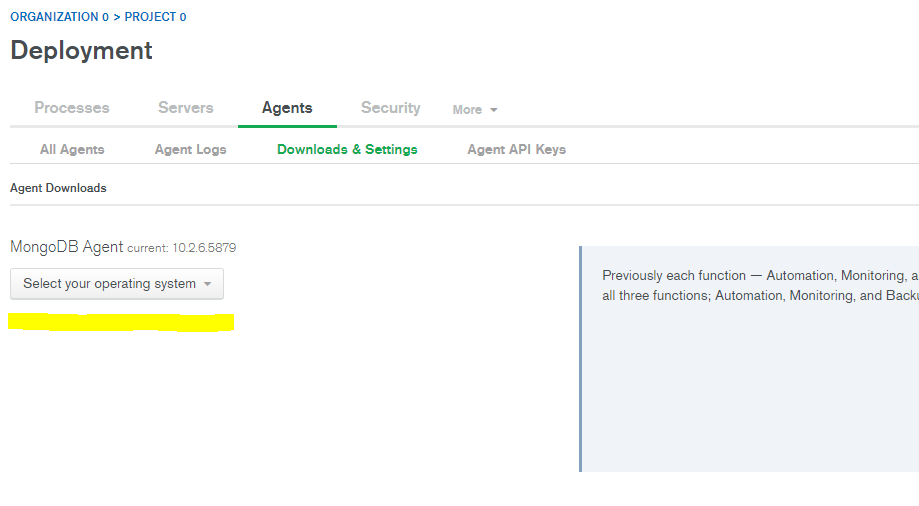919x506 pixels.
Task: Go to the Security tab
Action: click(x=390, y=108)
